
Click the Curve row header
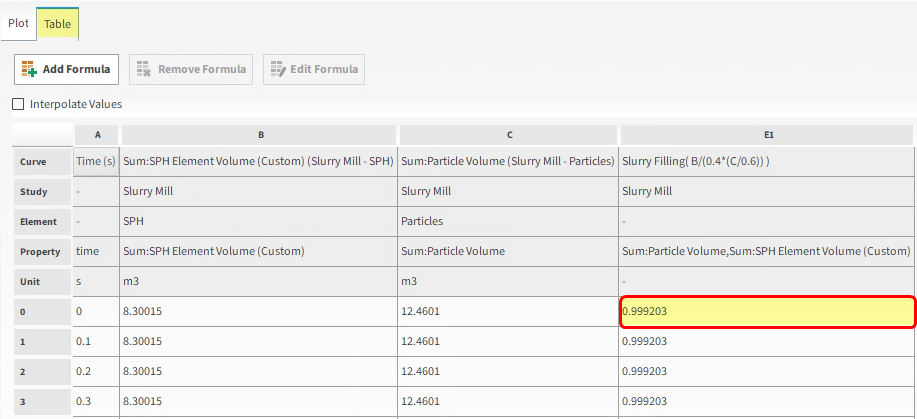coord(42,161)
